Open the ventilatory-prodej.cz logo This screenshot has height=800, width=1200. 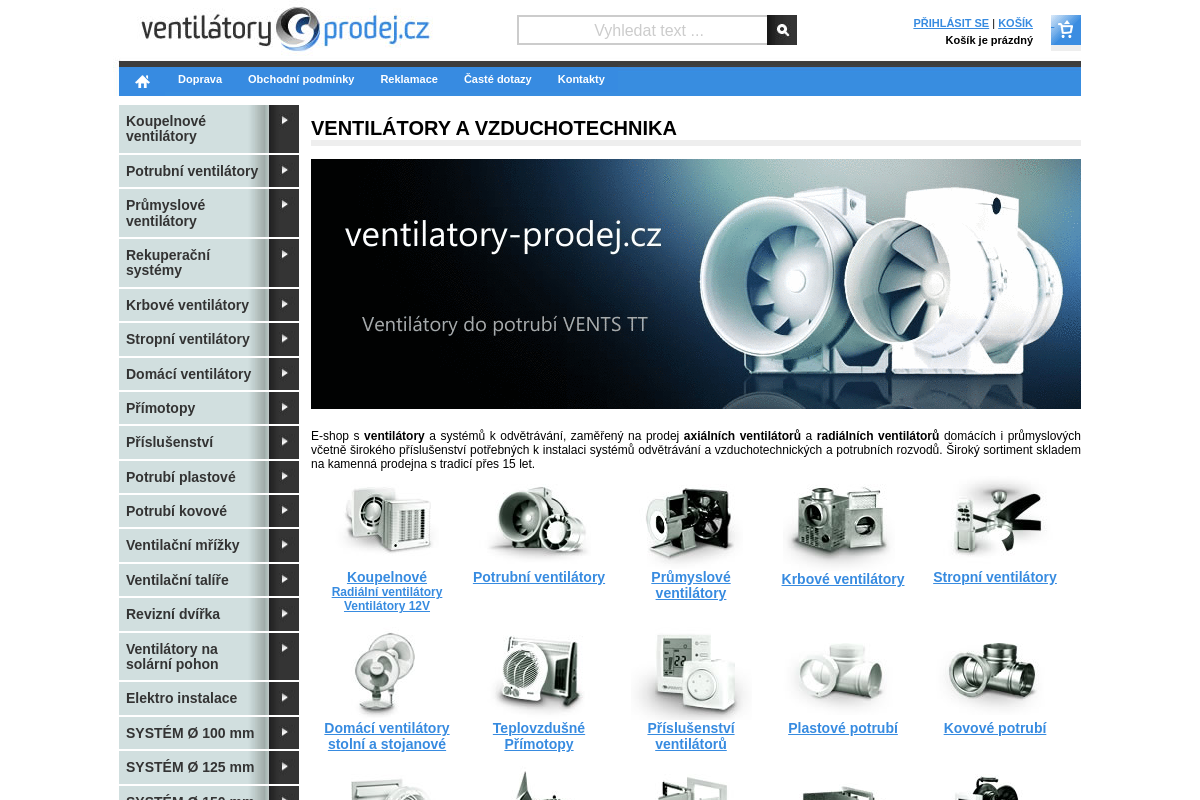tap(284, 30)
